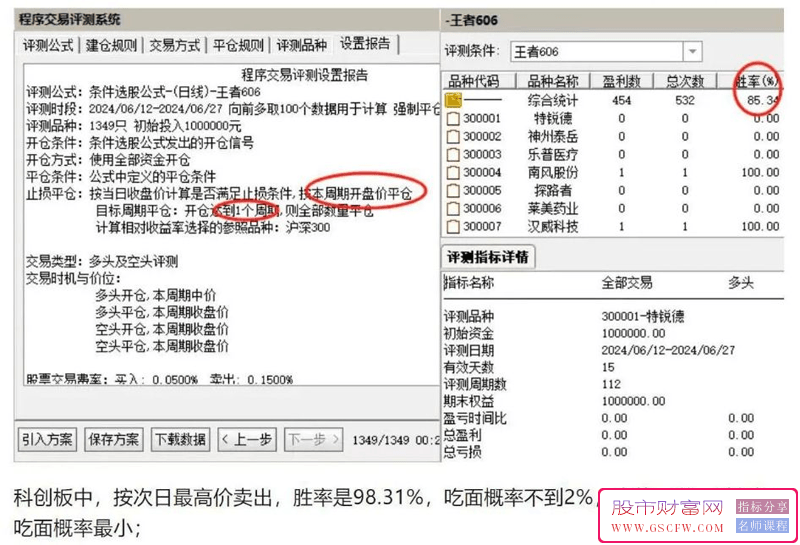Click the document icon for 300005
Viewport: 800px width, 545px height.
[x=453, y=191]
